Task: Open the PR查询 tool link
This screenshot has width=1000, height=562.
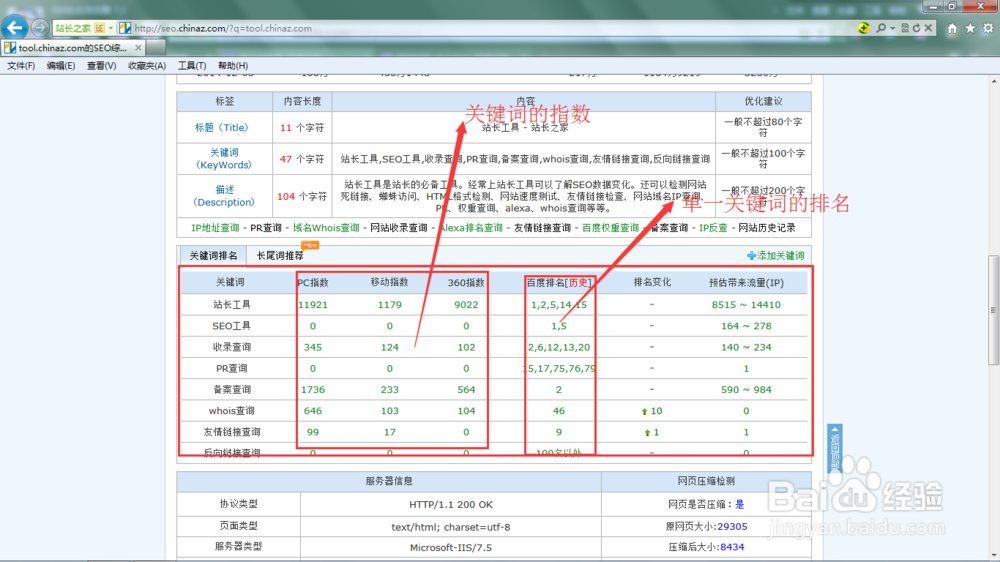Action: click(x=266, y=228)
